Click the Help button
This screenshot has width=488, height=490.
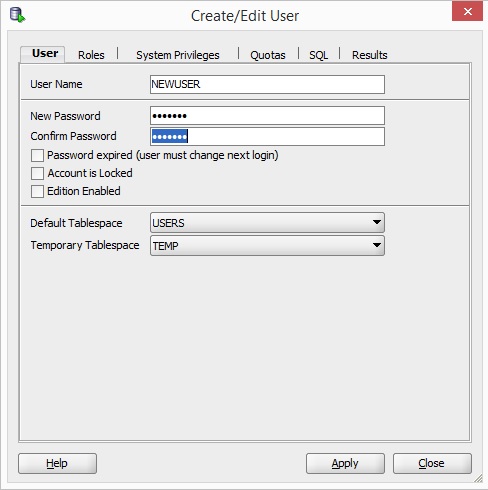pos(57,463)
